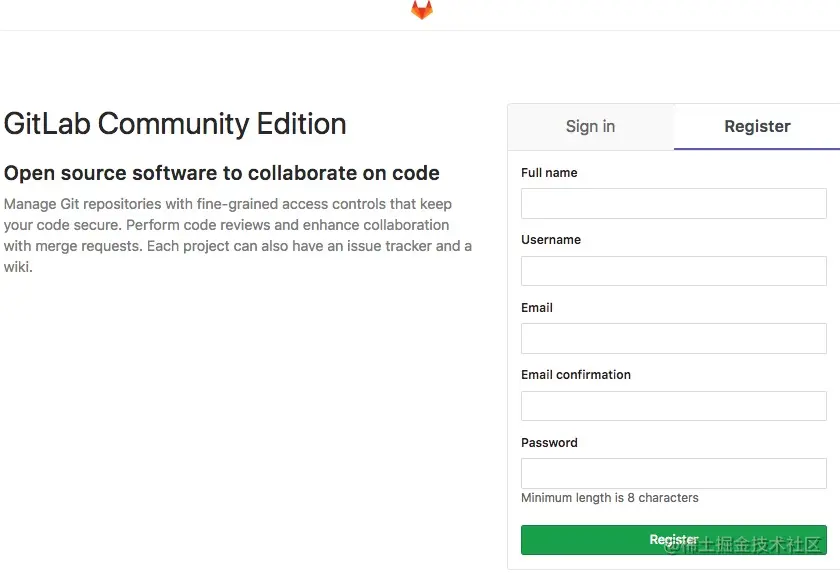Click the Password input field
This screenshot has width=840, height=573.
(673, 473)
